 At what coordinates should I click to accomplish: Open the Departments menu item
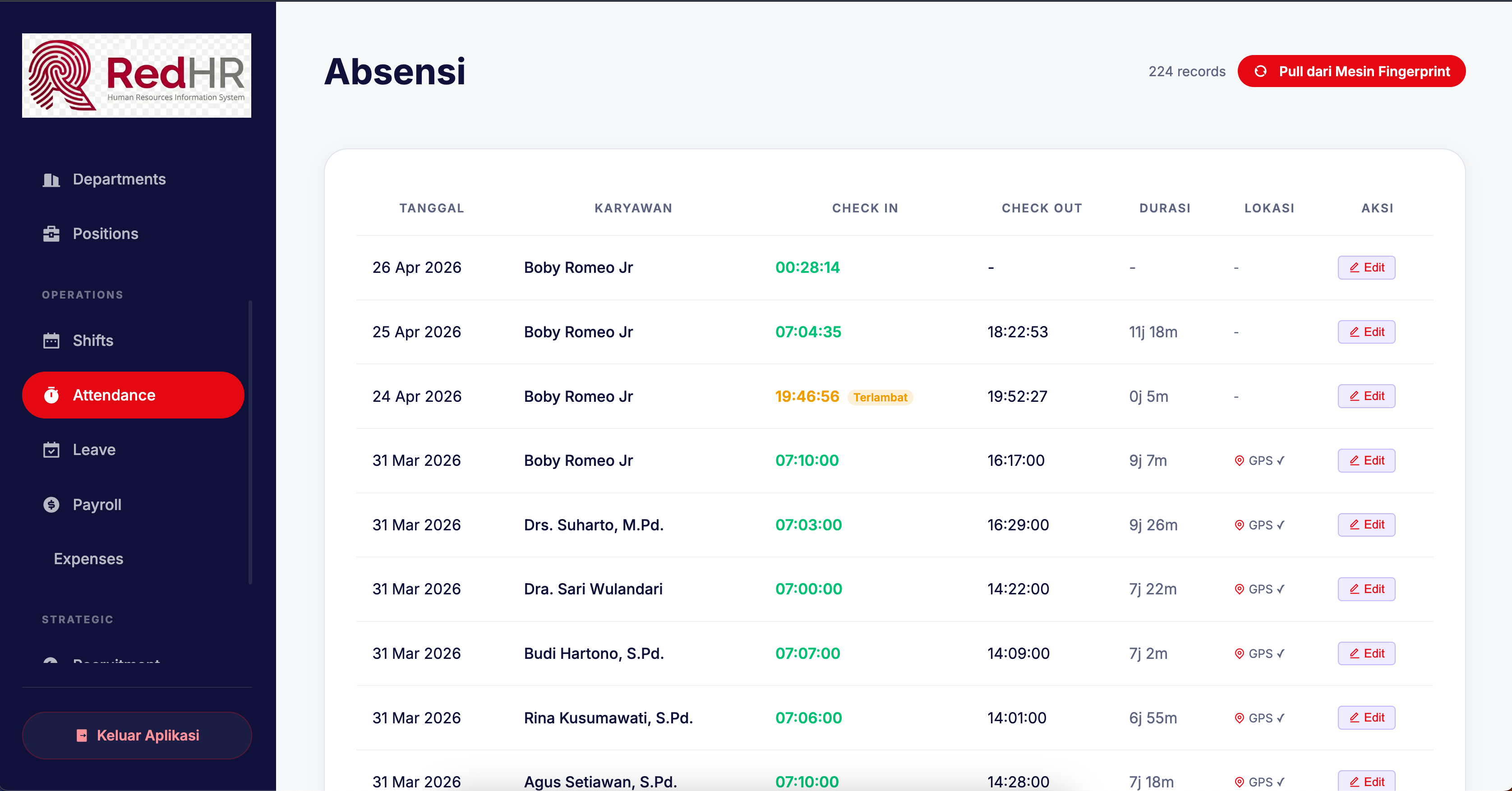[x=133, y=179]
